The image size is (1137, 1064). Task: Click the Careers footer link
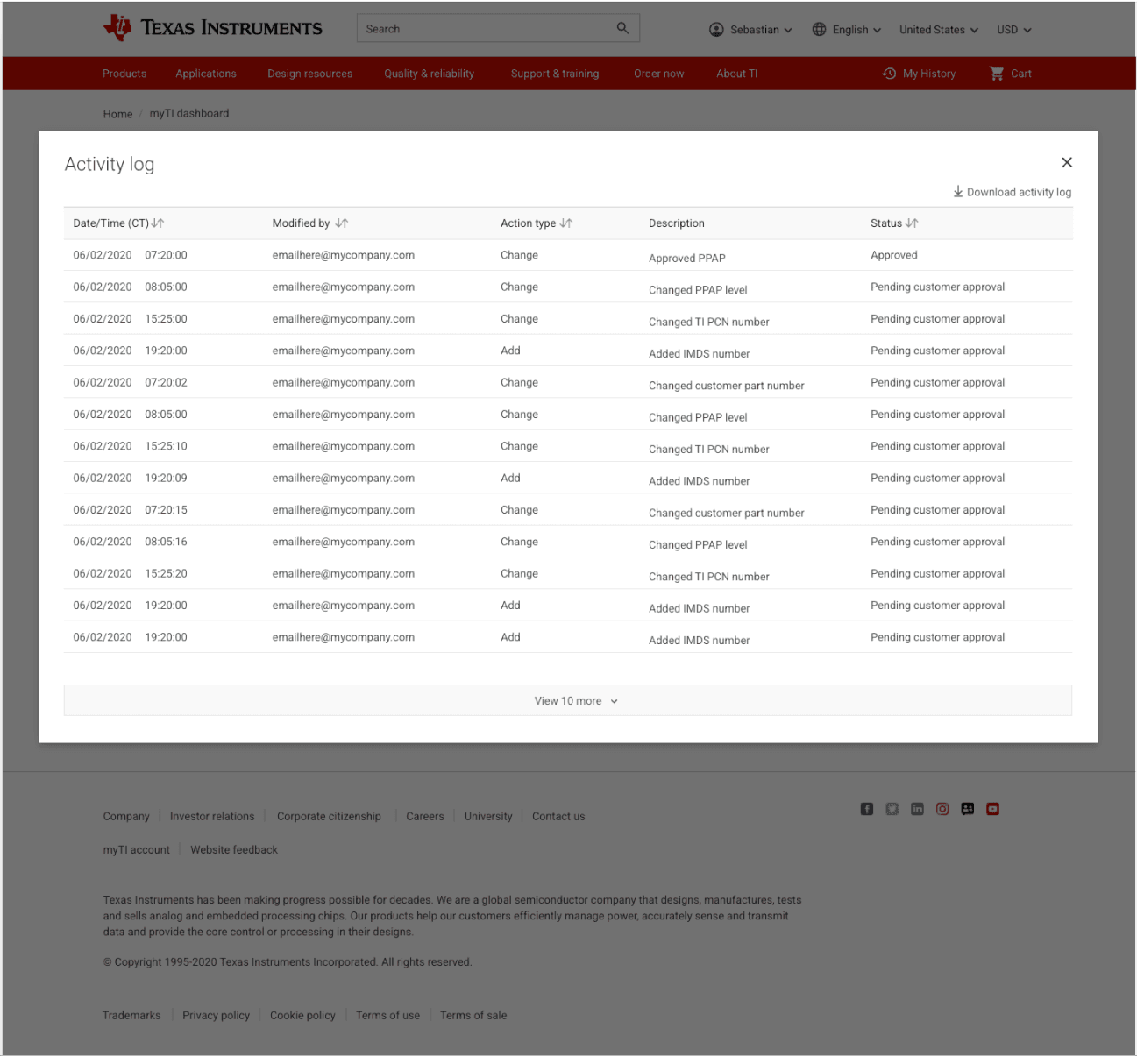tap(425, 816)
